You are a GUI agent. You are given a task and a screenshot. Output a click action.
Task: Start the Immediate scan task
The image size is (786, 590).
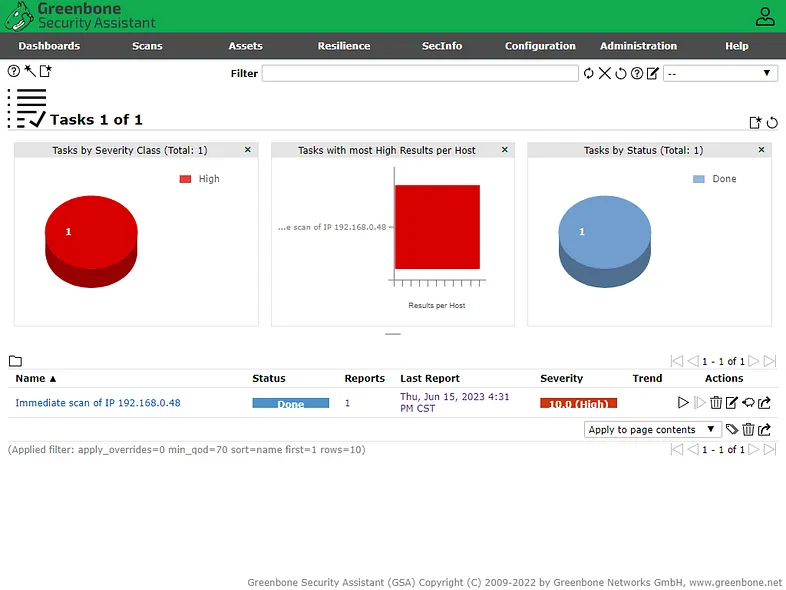pos(683,403)
